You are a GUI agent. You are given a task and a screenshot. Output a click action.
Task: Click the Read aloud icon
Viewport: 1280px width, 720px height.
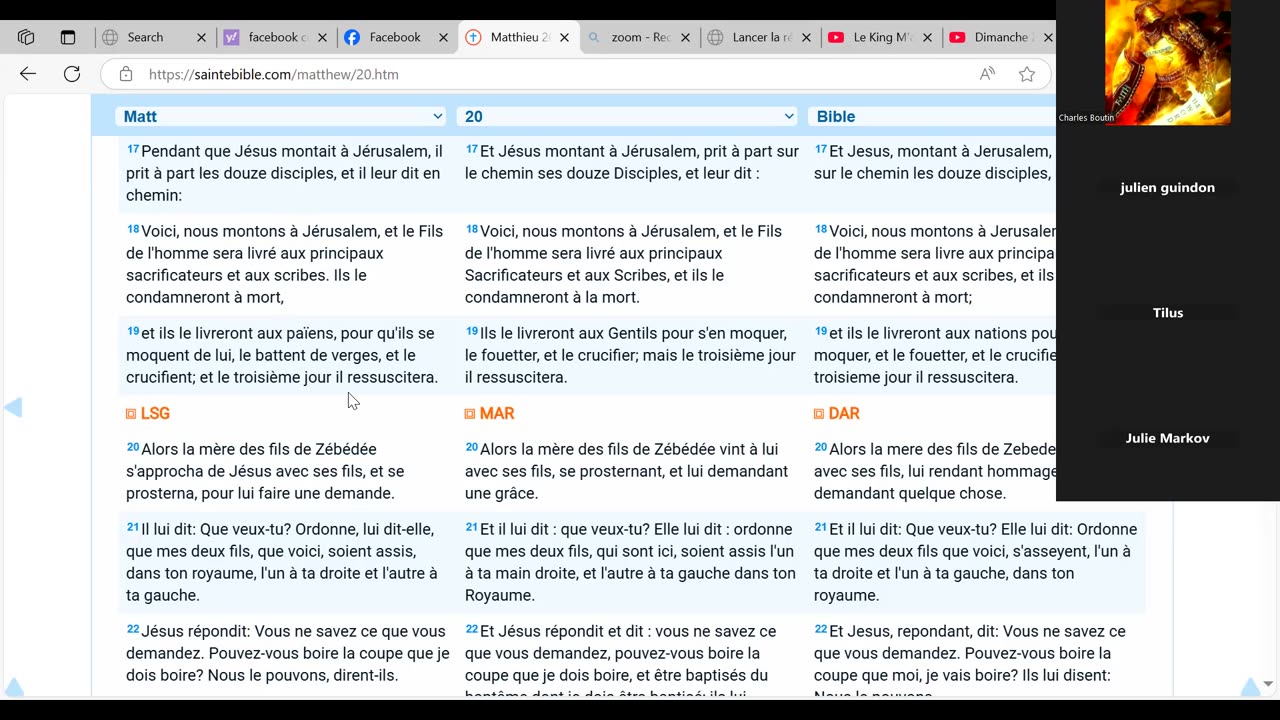[987, 74]
